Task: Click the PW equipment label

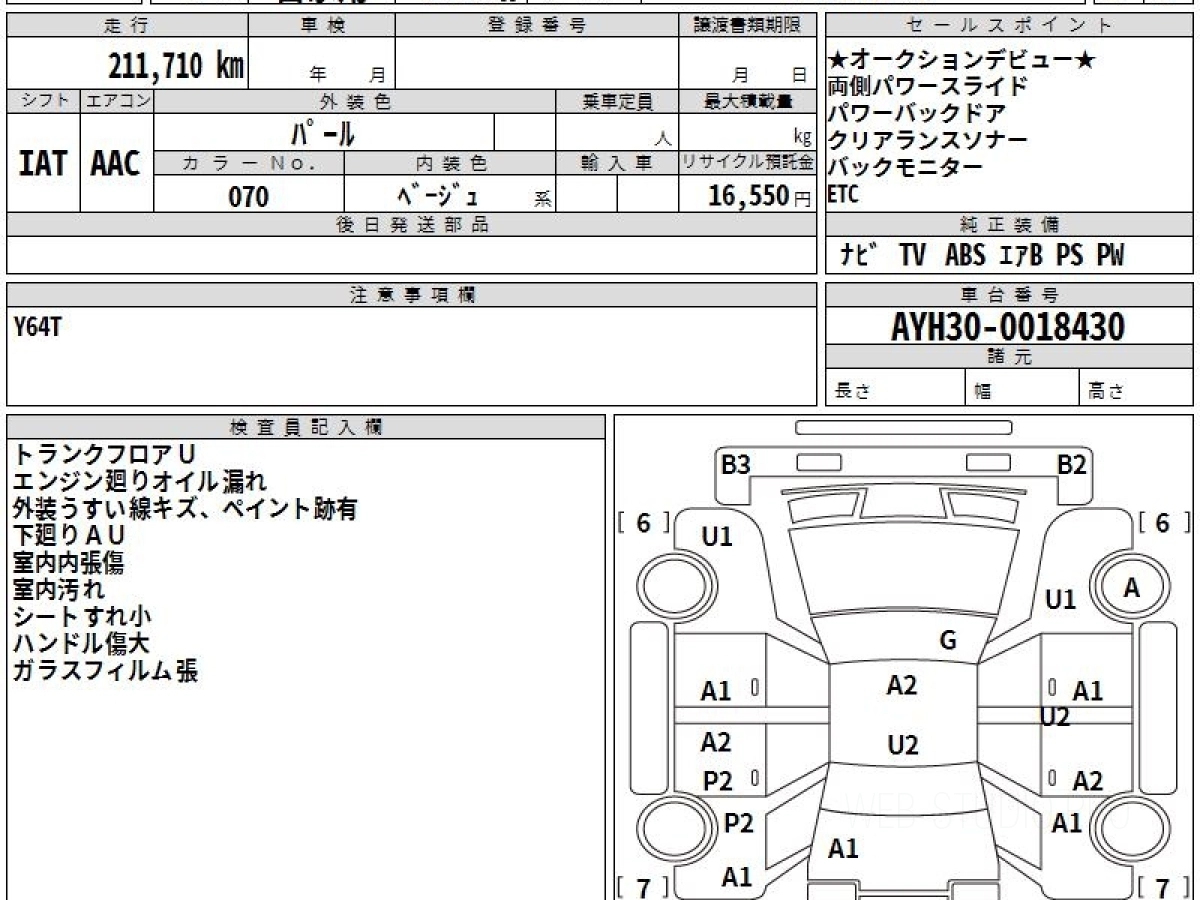Action: 1110,255
